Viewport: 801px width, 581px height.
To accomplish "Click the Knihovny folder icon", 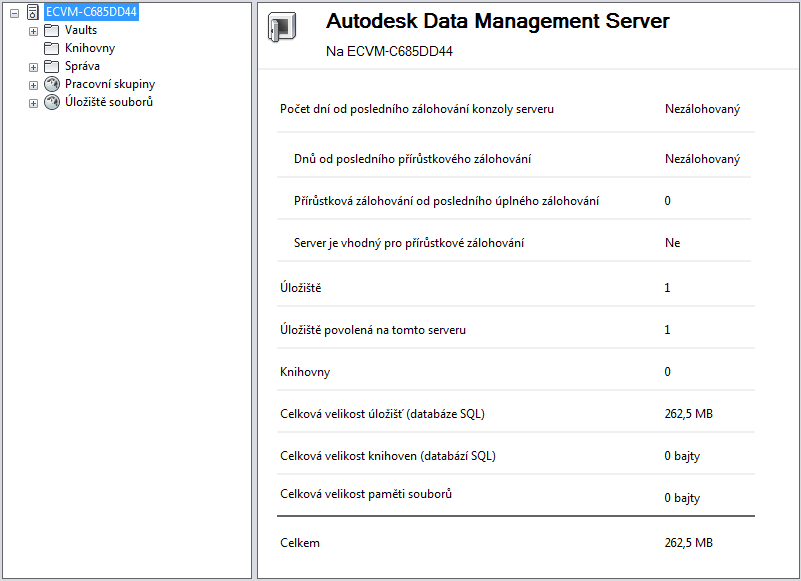I will 52,48.
